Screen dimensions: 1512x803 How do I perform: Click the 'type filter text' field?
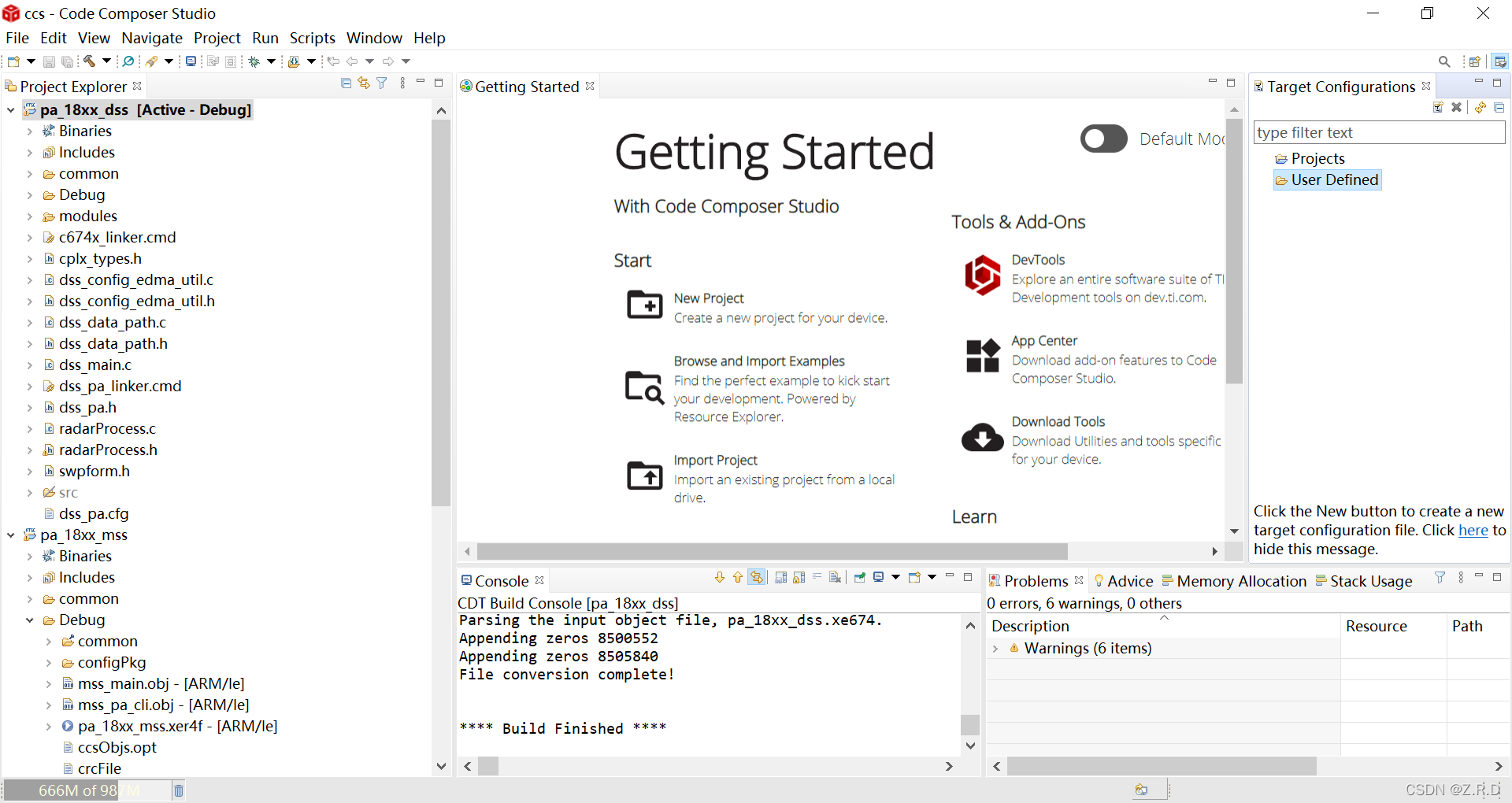pos(1379,133)
